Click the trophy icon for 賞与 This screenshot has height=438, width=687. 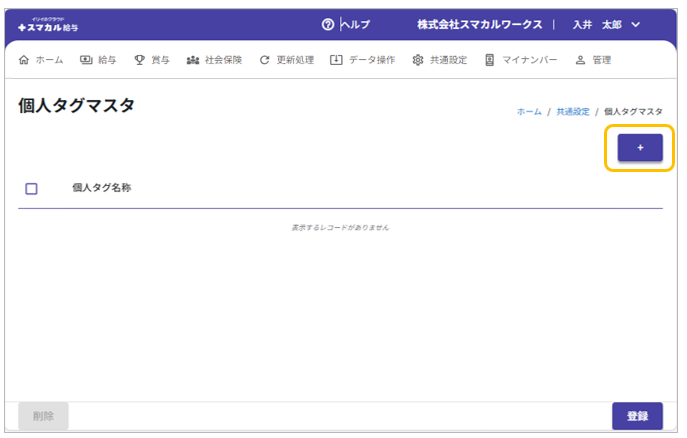[140, 60]
